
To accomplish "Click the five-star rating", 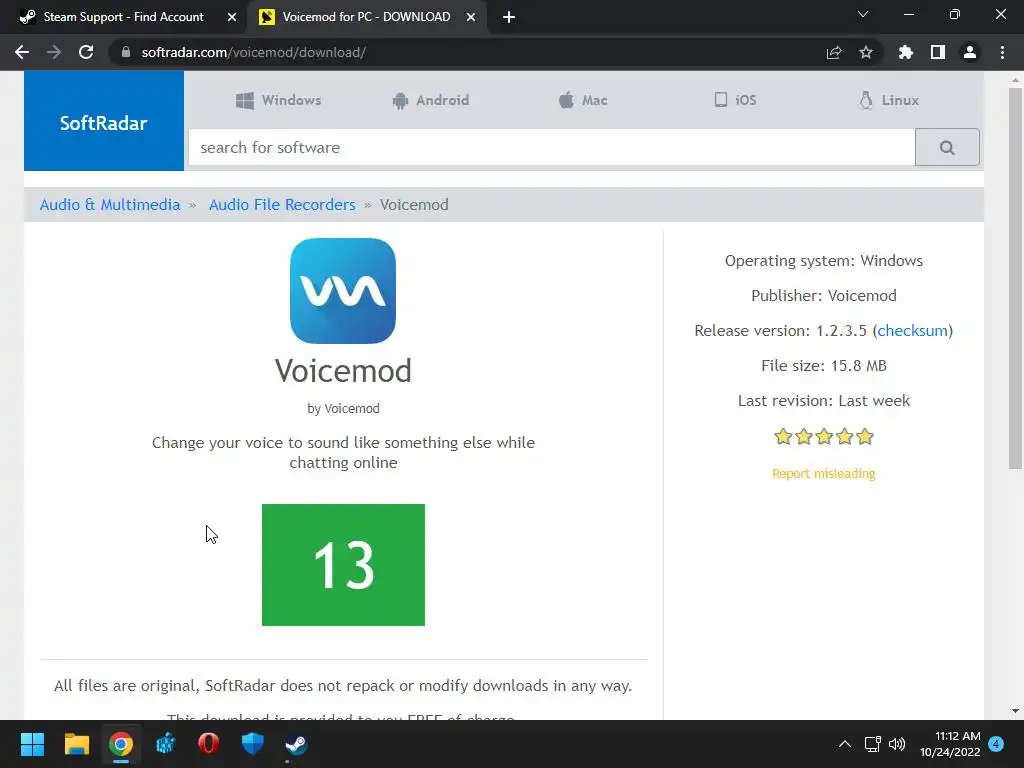I will pos(824,436).
